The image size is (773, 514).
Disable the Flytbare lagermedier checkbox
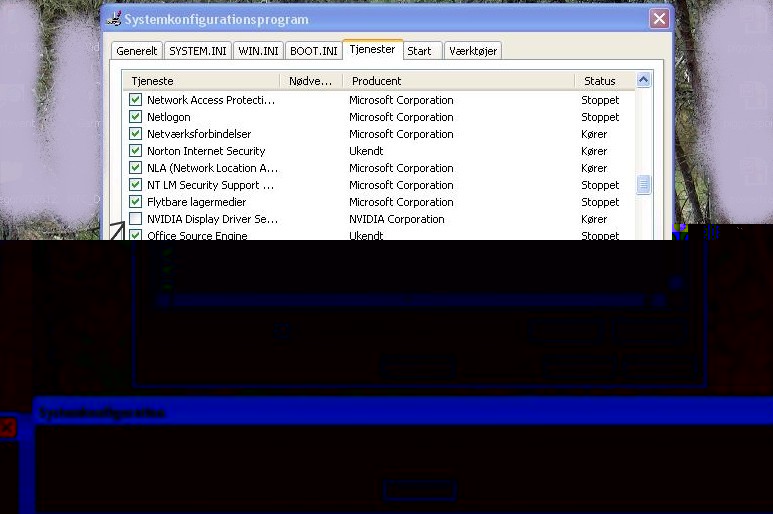(x=136, y=202)
